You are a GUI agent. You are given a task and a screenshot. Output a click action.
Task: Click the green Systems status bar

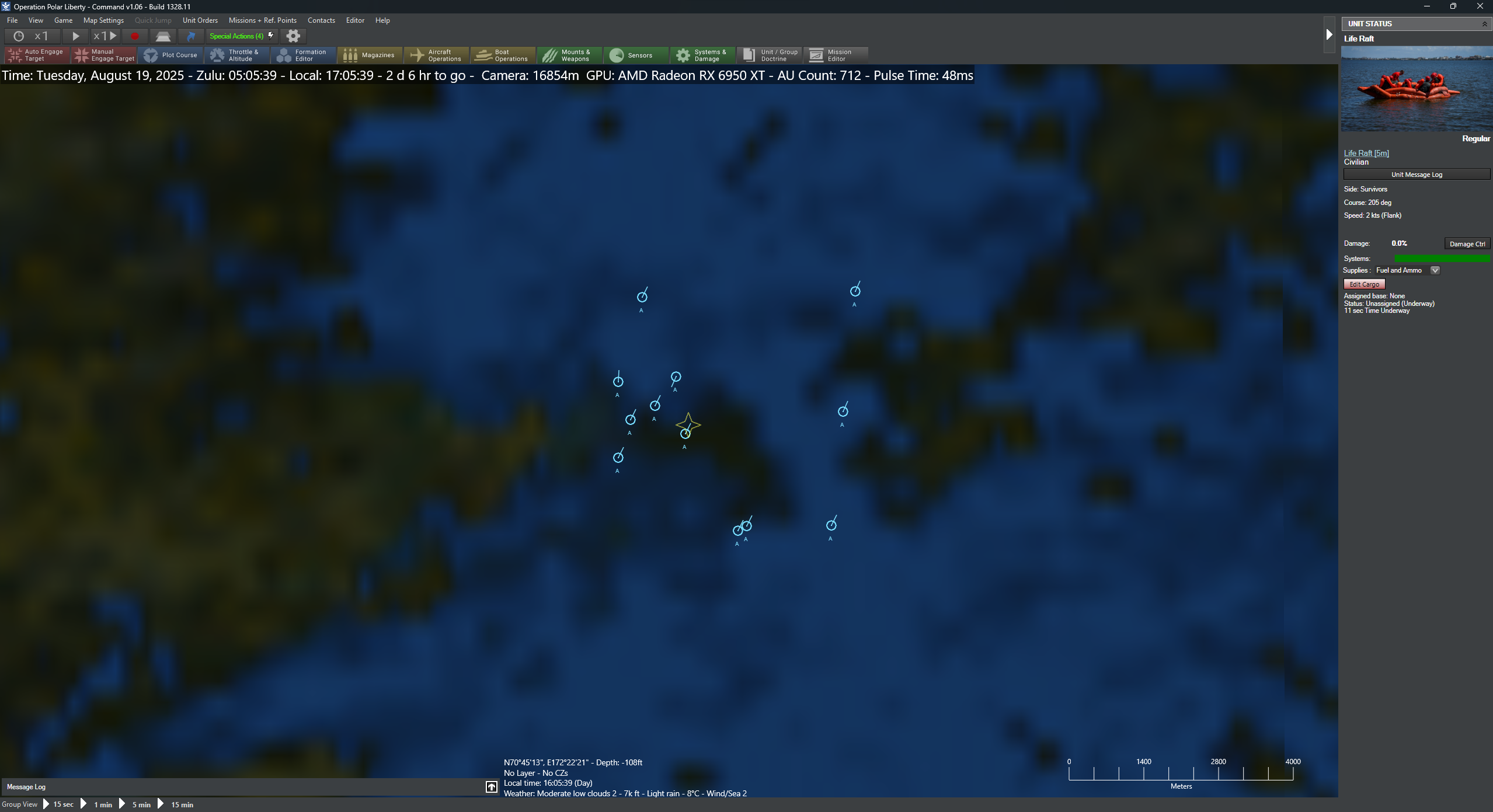(1442, 258)
